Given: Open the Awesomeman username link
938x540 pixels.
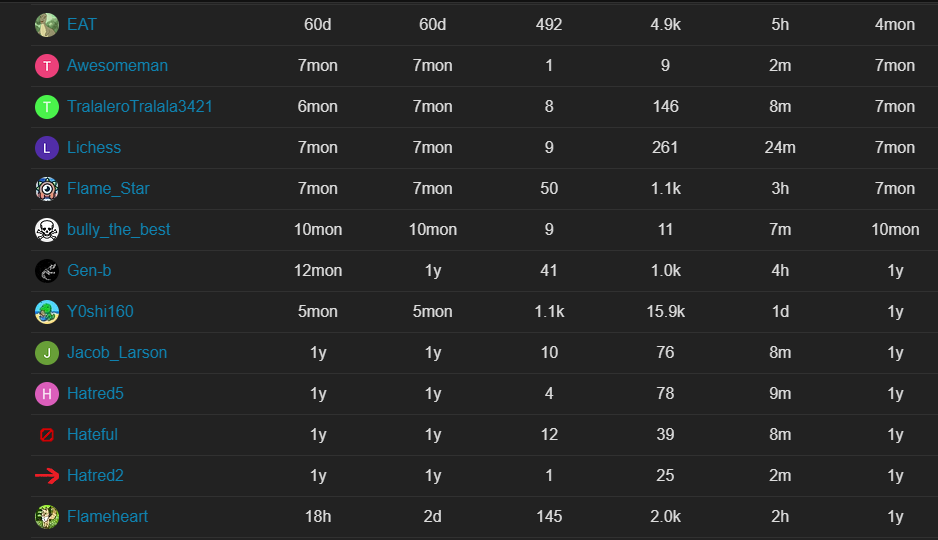Looking at the screenshot, I should click(x=117, y=65).
